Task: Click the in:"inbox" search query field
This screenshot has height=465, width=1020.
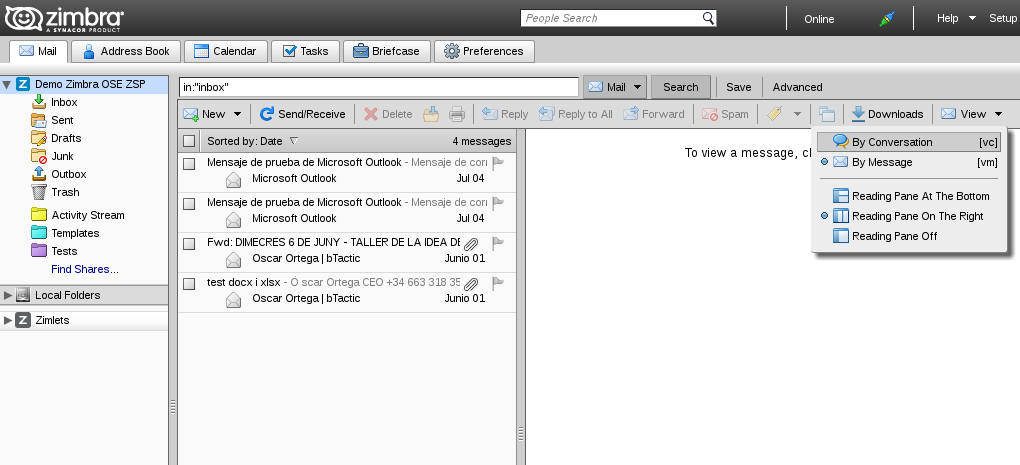Action: pyautogui.click(x=378, y=87)
